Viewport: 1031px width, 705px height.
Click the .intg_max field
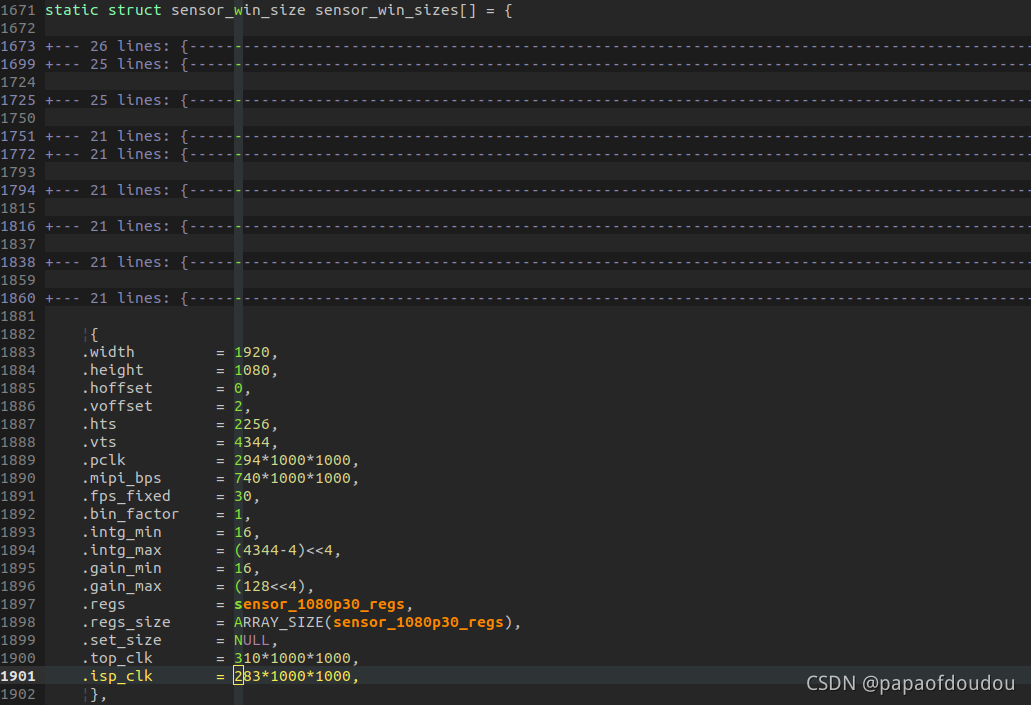click(122, 550)
